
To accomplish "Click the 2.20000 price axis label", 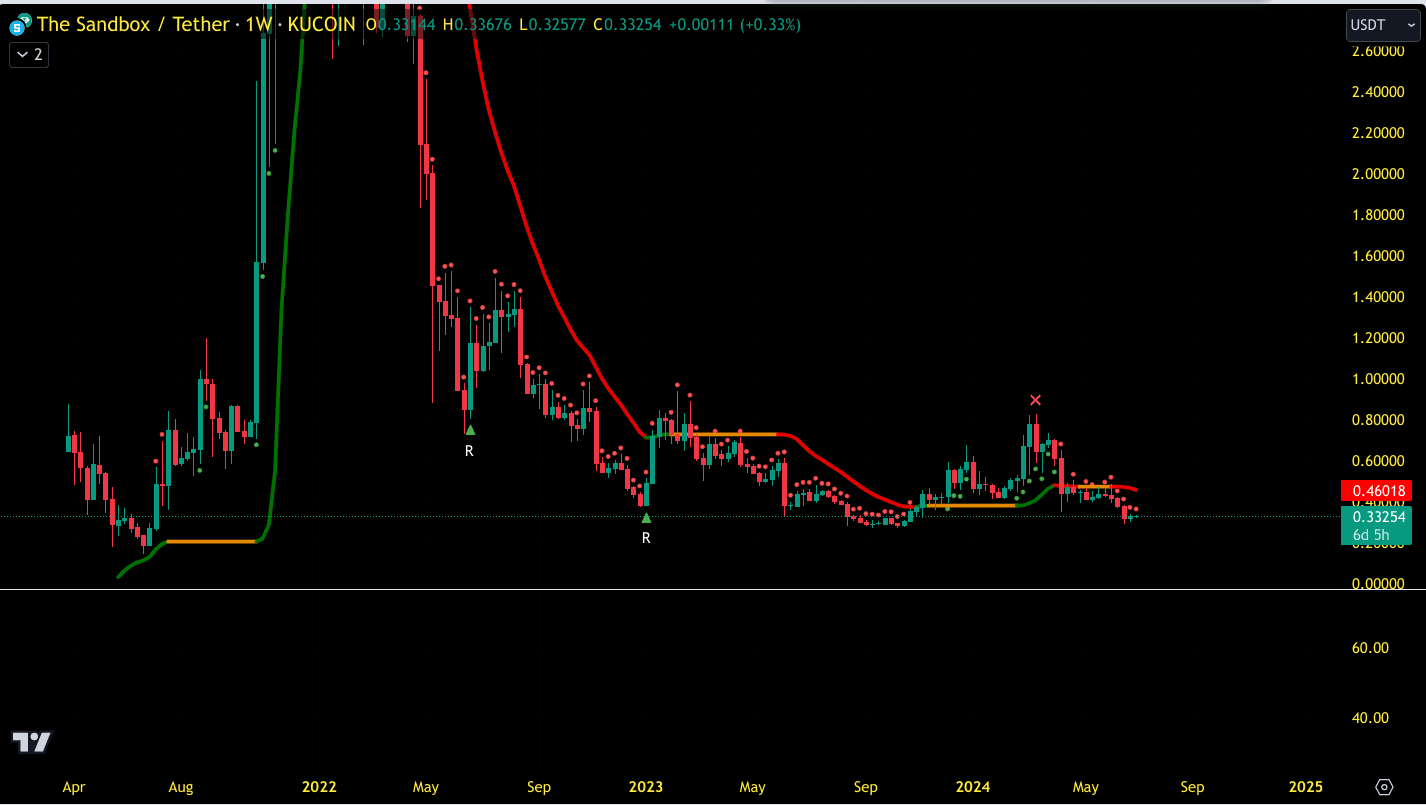I will pos(1378,133).
